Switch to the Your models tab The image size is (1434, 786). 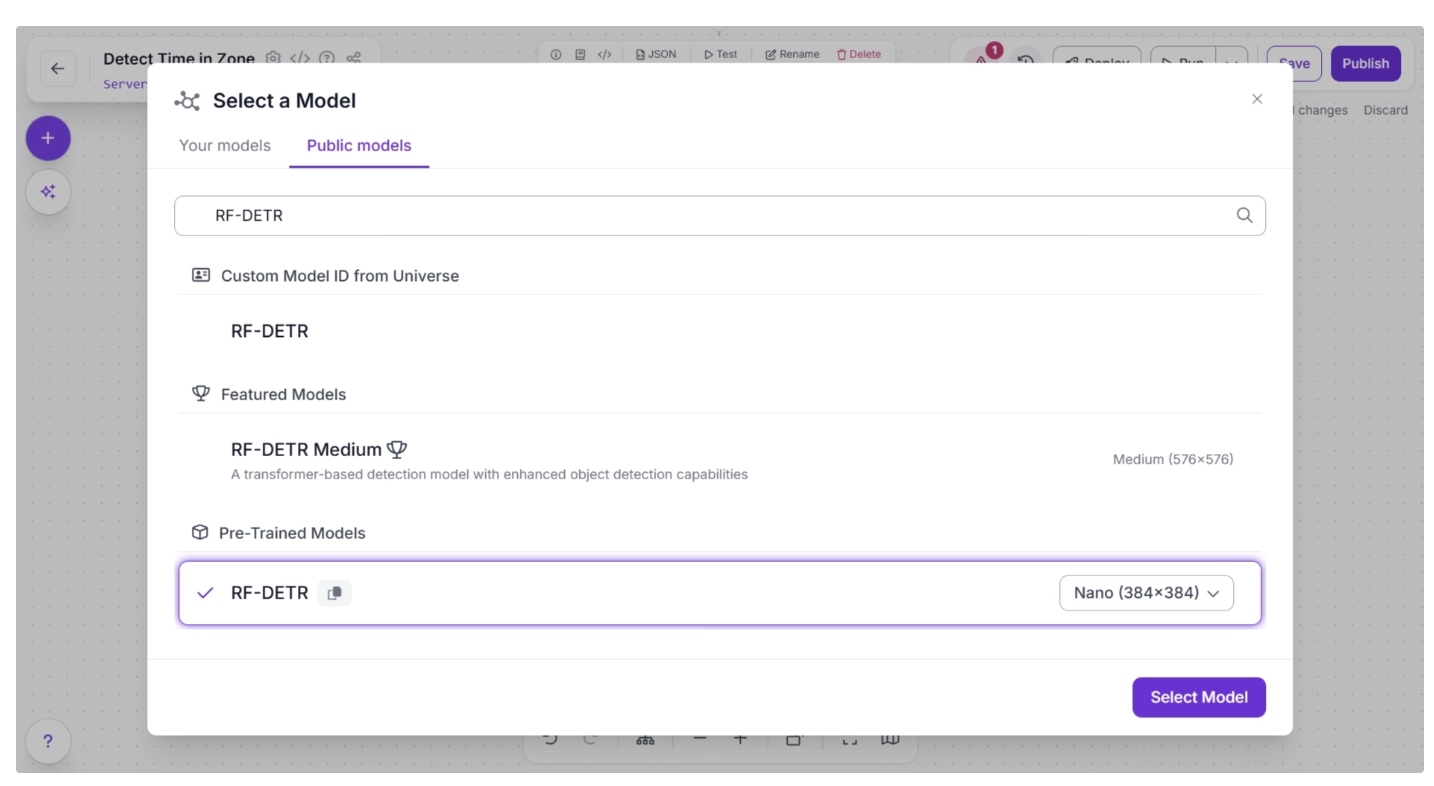[x=225, y=145]
